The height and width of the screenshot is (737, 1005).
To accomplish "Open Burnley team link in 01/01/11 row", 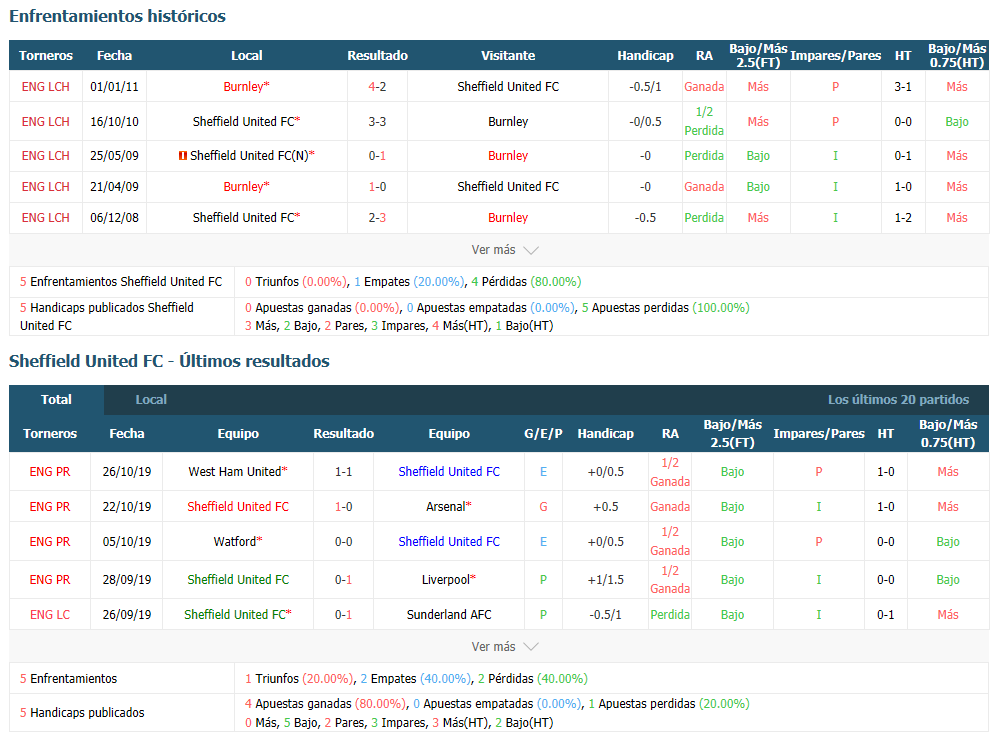I will 246,87.
